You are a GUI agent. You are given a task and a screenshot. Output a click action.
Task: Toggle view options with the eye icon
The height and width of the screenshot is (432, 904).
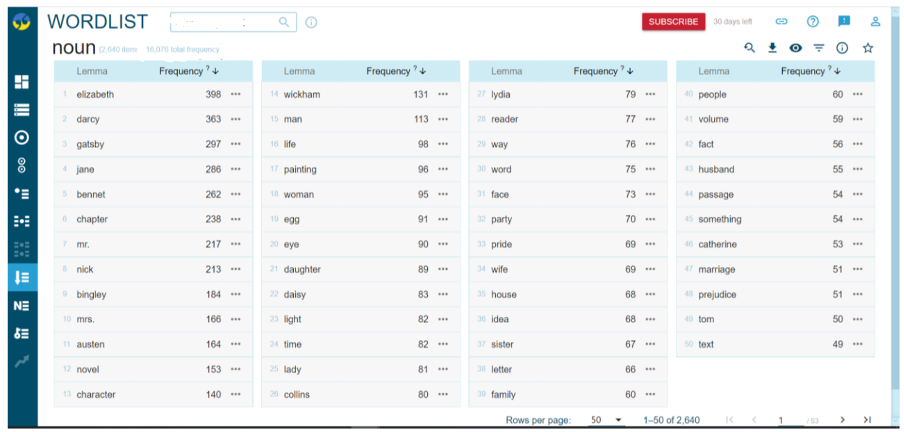tap(796, 48)
